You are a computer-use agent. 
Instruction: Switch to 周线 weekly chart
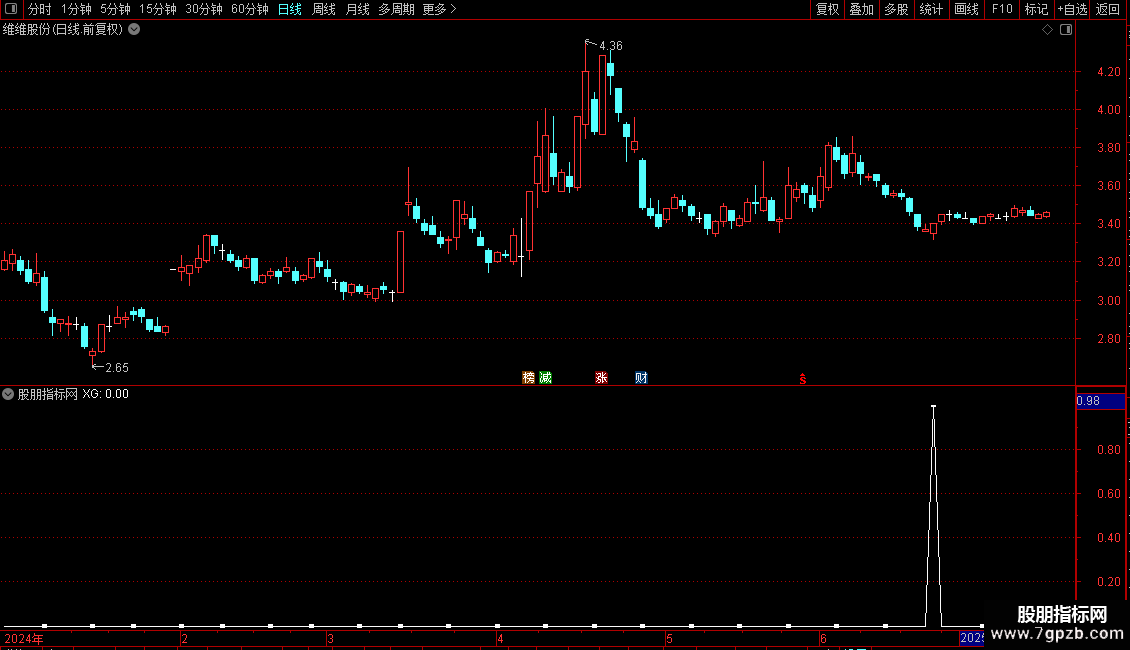coord(324,9)
